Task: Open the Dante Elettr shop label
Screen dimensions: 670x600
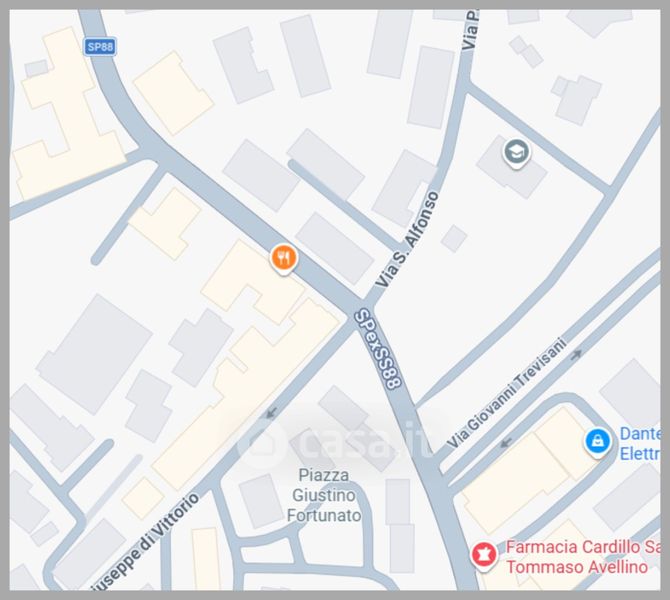Action: [x=640, y=444]
